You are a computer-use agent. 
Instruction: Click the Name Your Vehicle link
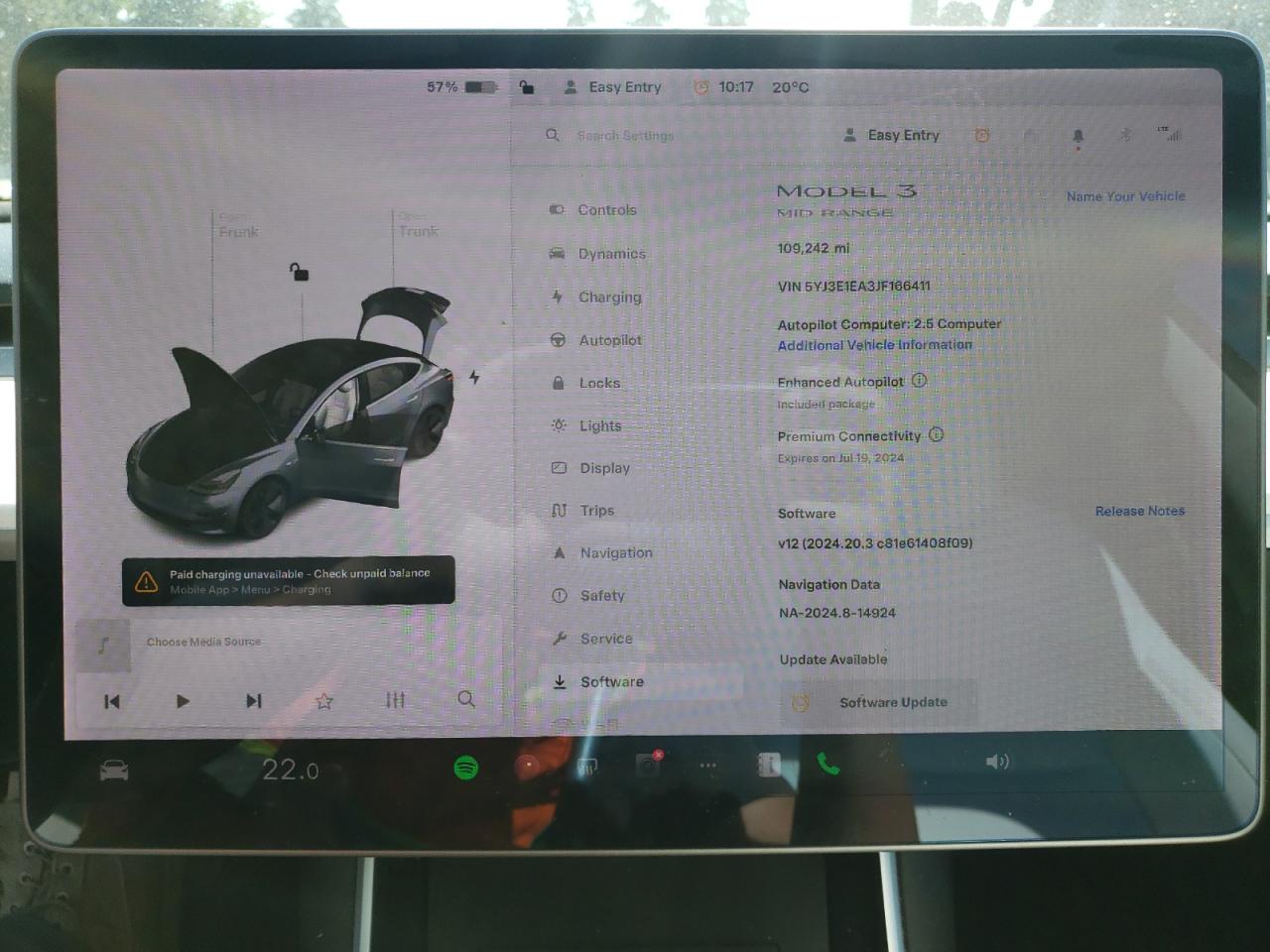(1125, 196)
